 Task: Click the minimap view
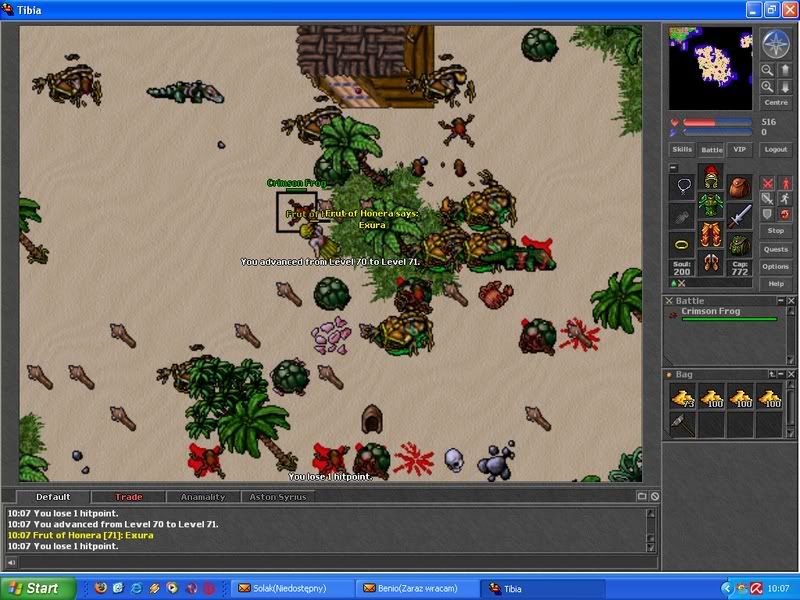click(710, 68)
